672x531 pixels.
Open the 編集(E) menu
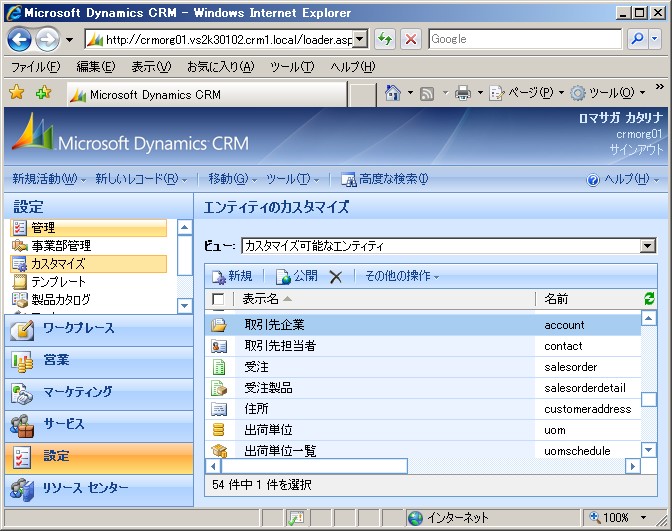pos(96,67)
